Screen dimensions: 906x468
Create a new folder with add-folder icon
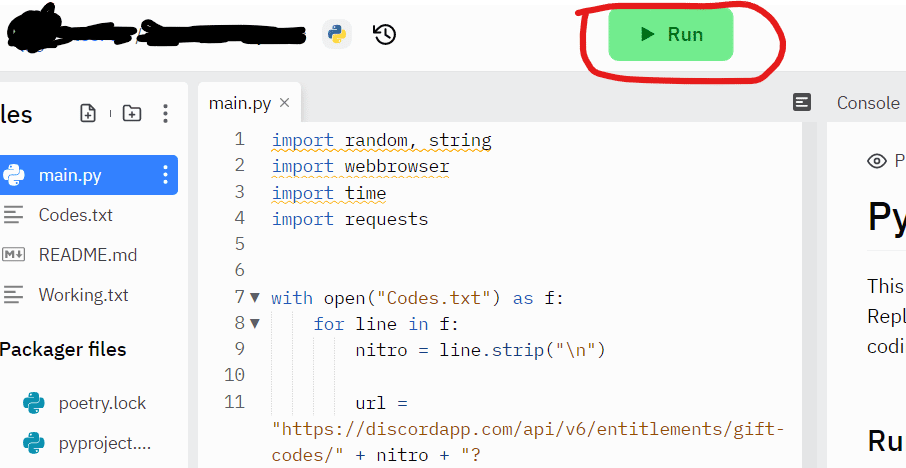pyautogui.click(x=132, y=114)
